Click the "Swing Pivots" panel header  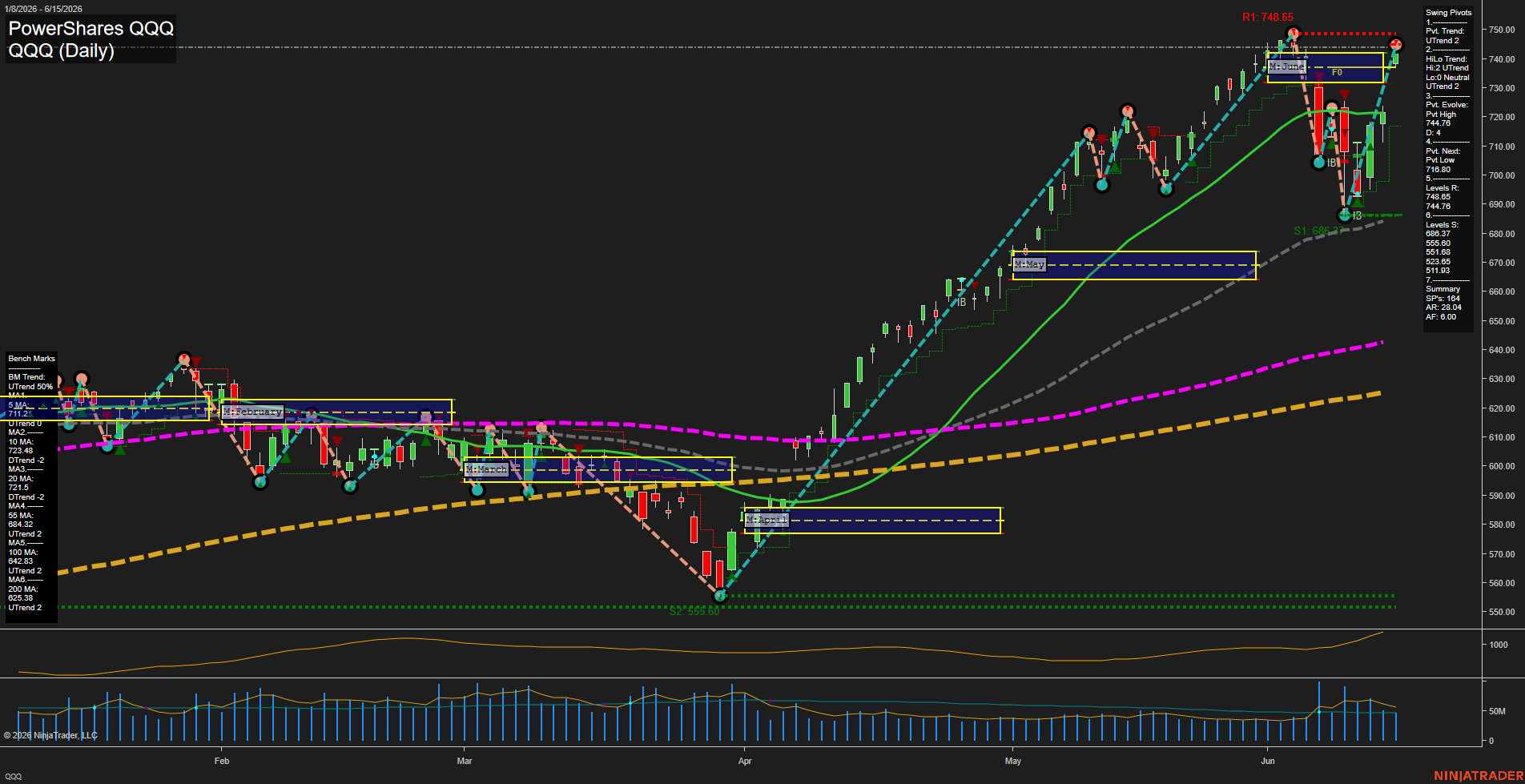(x=1449, y=13)
